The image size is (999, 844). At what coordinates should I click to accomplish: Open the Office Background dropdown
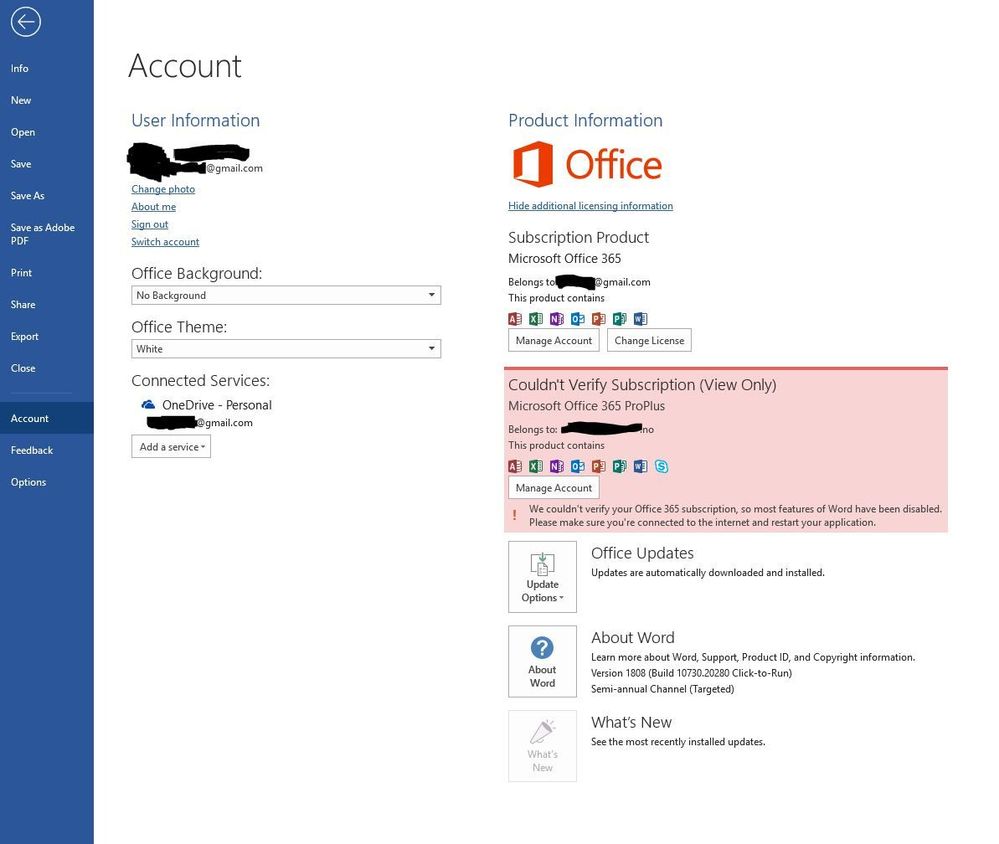[x=286, y=295]
